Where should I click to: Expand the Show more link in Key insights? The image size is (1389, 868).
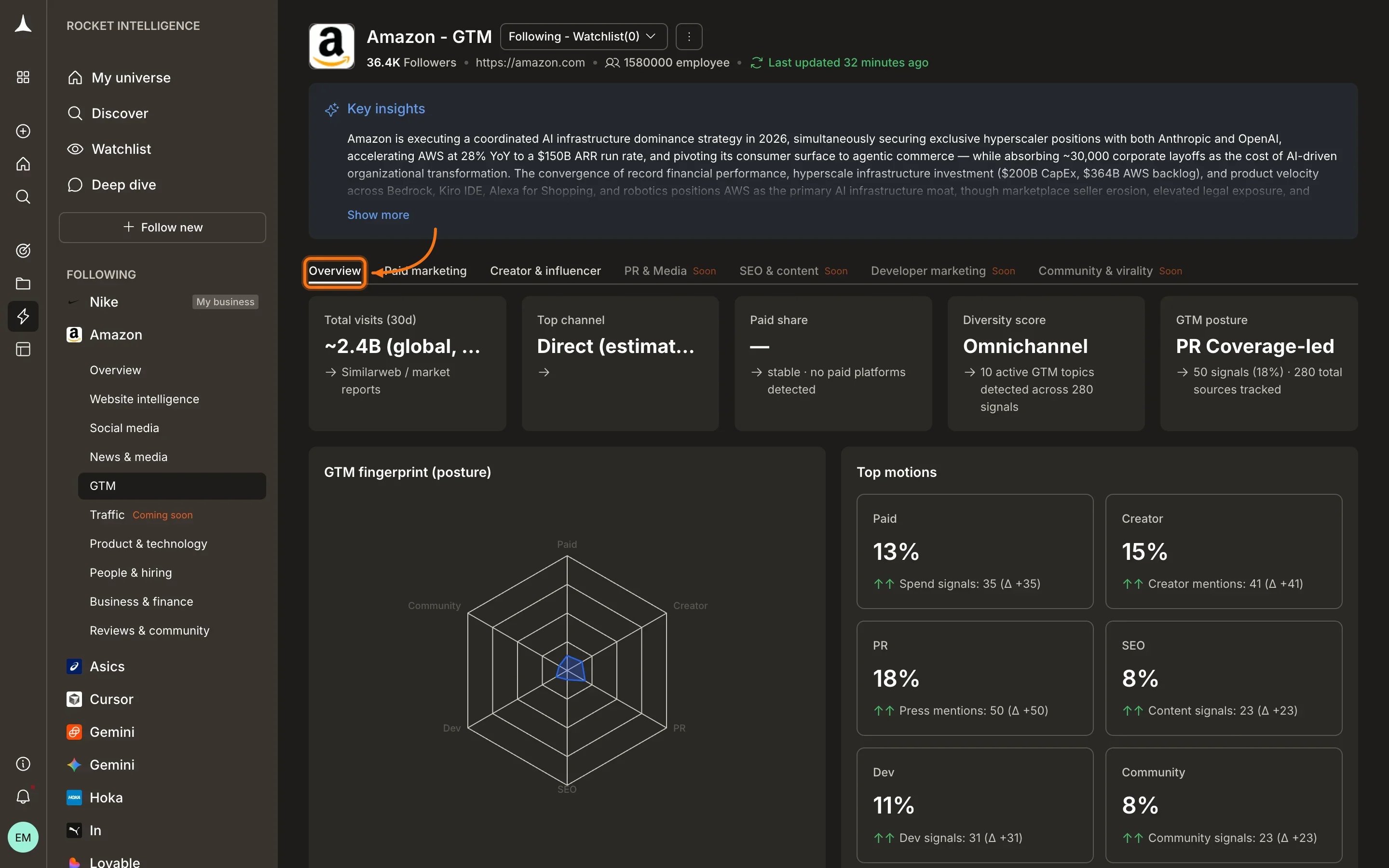click(378, 215)
